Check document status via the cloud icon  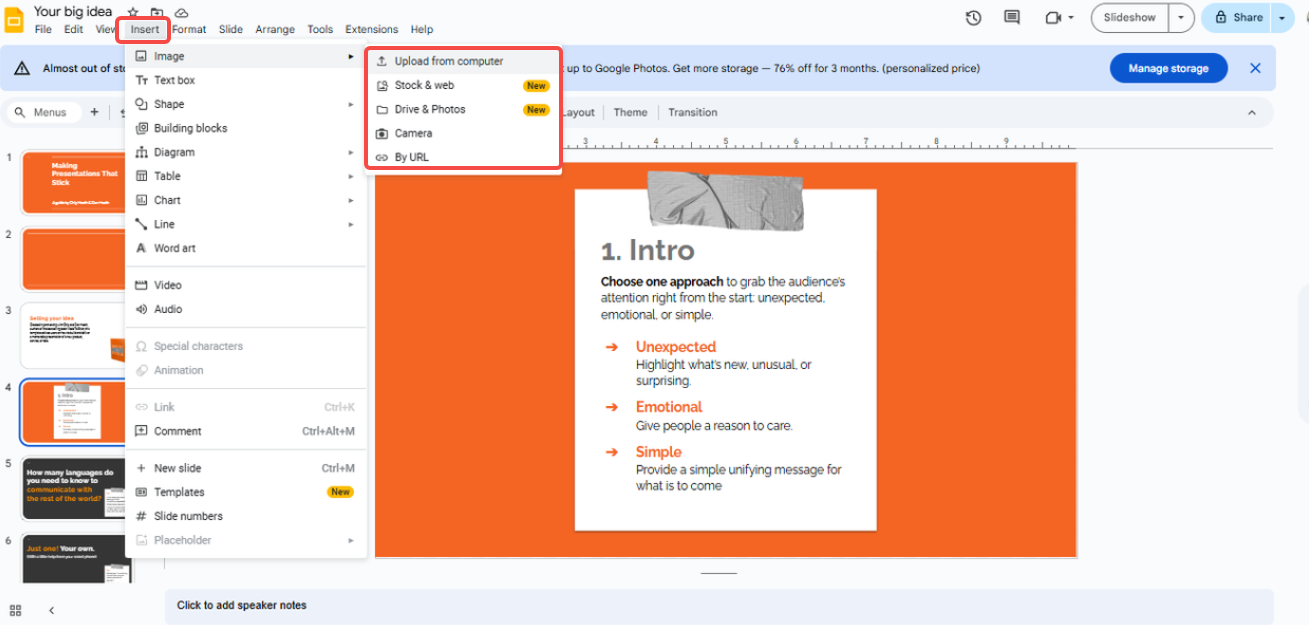tap(181, 11)
